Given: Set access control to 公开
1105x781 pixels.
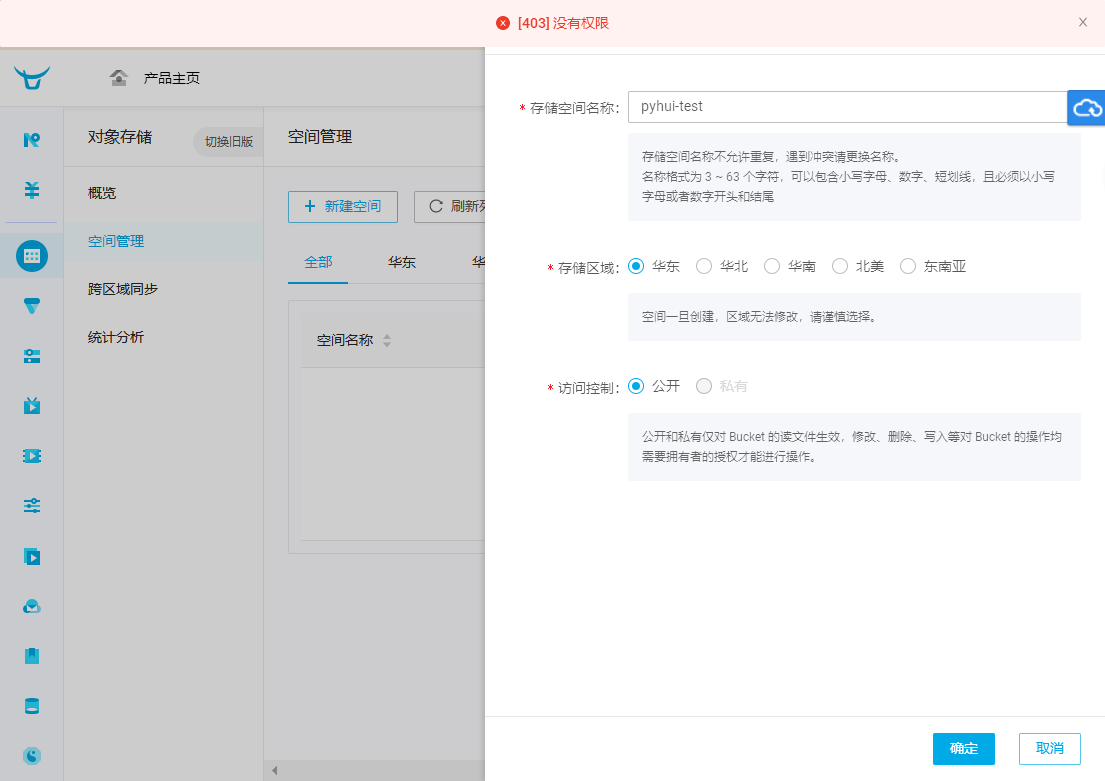Looking at the screenshot, I should tap(636, 385).
